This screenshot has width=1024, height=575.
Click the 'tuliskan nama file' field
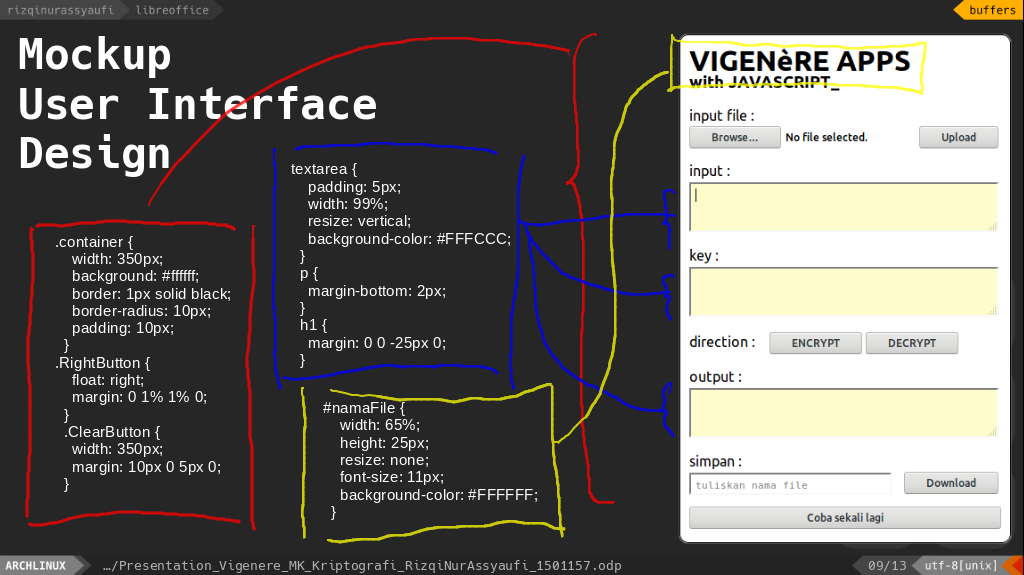pyautogui.click(x=790, y=485)
